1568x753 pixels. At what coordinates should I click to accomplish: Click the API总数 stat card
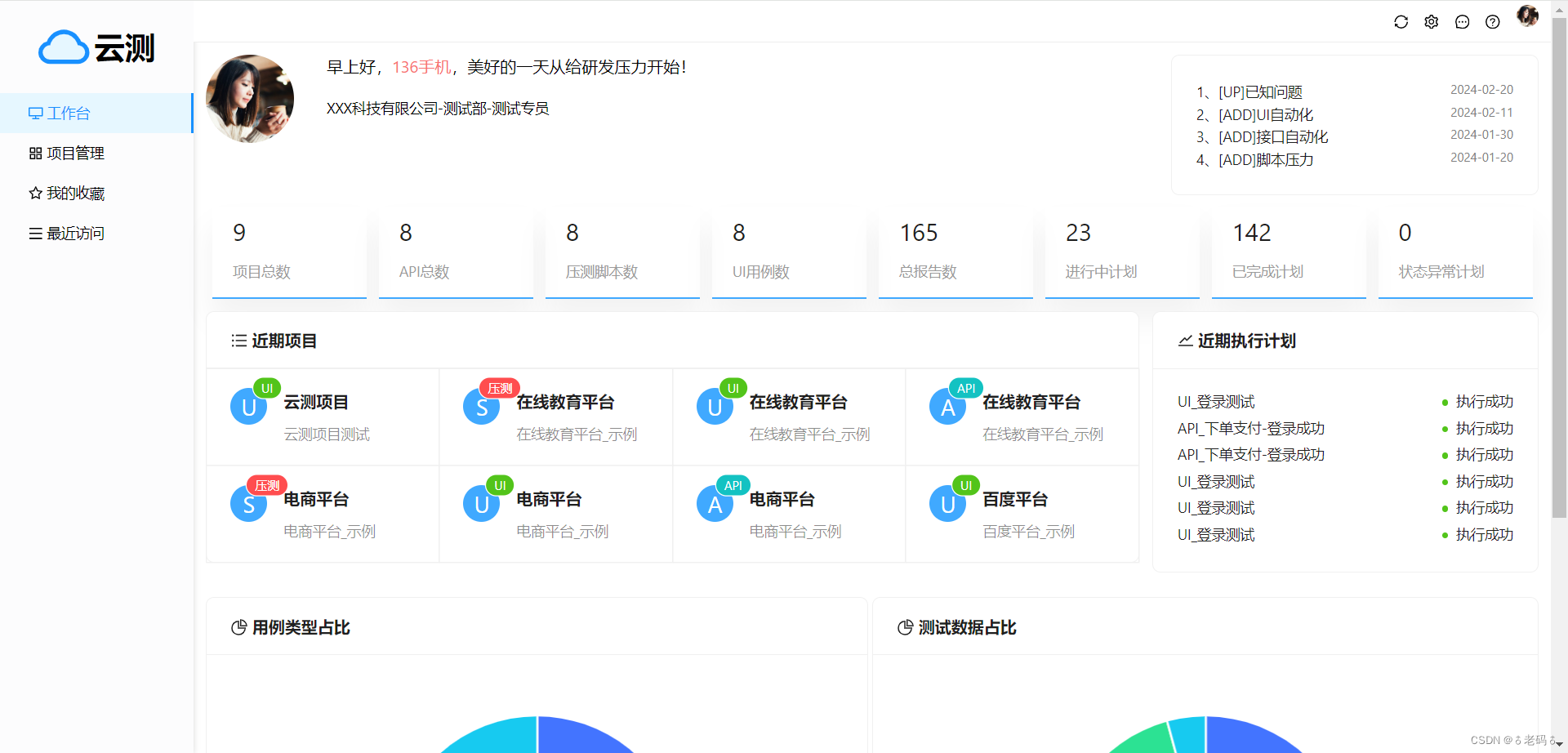456,254
